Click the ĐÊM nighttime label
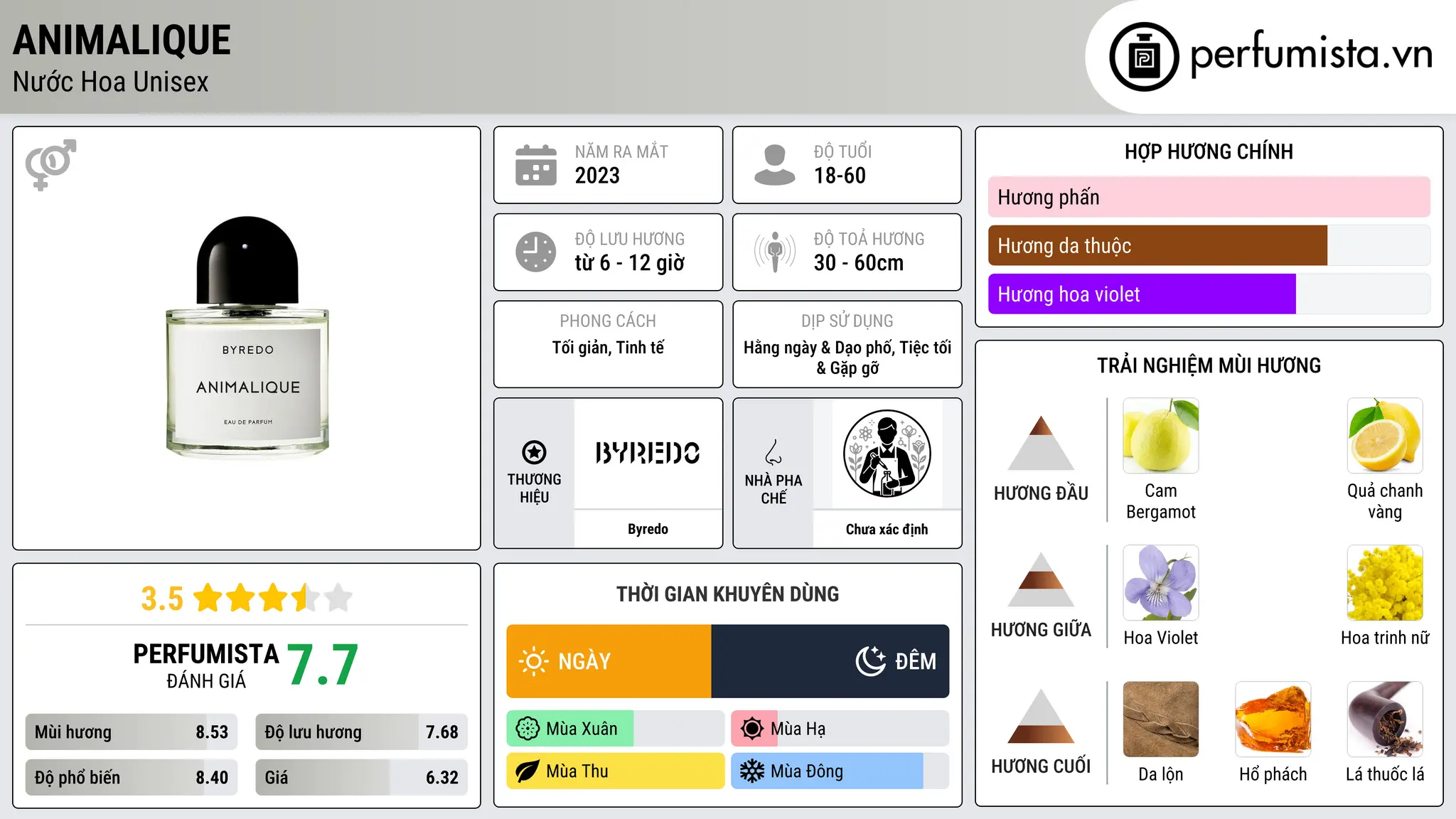1456x819 pixels. [916, 662]
